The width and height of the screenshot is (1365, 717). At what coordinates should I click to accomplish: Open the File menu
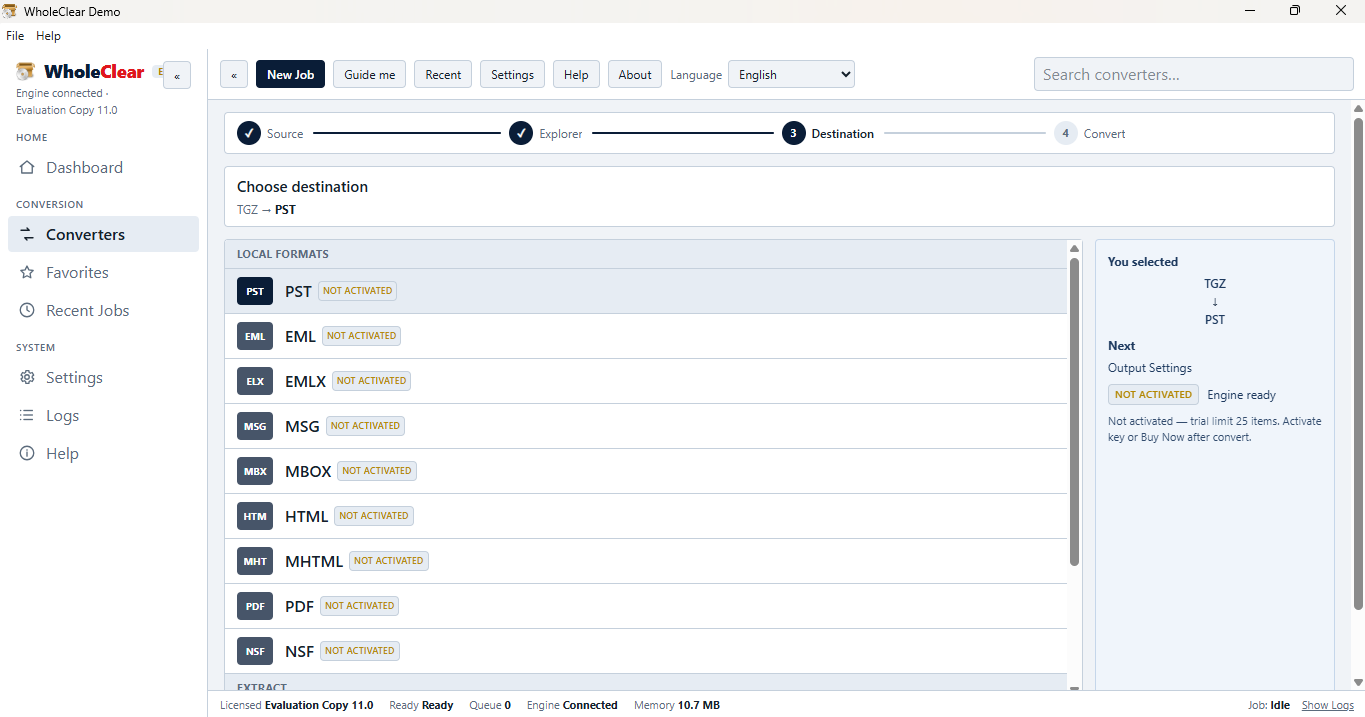[x=15, y=36]
